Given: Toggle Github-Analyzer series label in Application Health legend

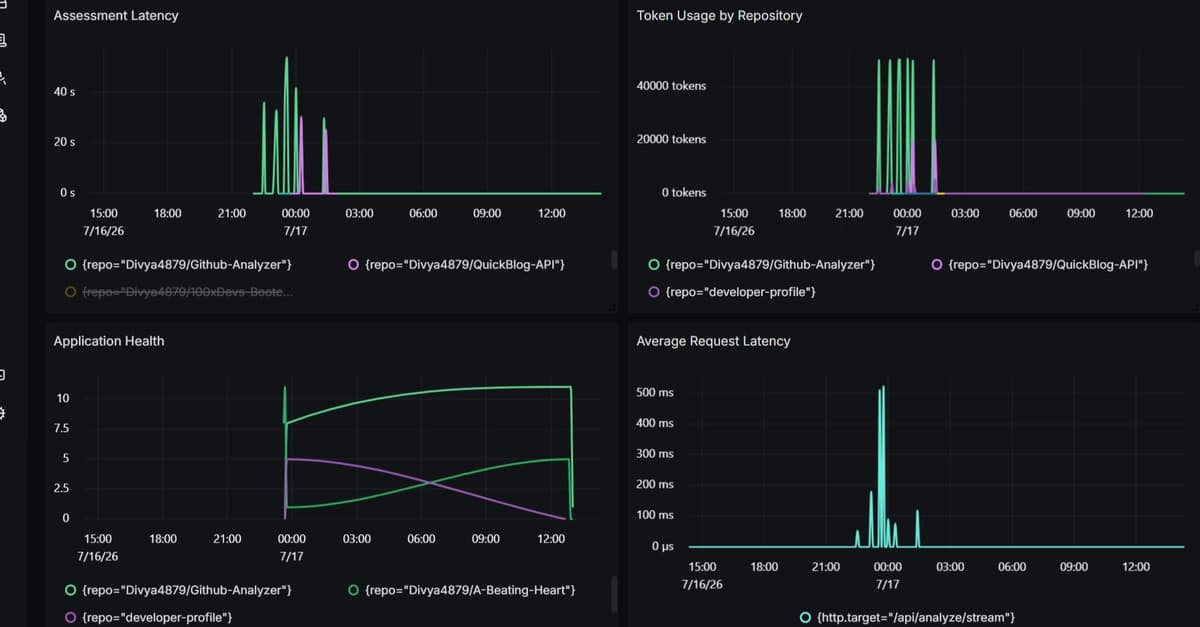Looking at the screenshot, I should coord(186,591).
